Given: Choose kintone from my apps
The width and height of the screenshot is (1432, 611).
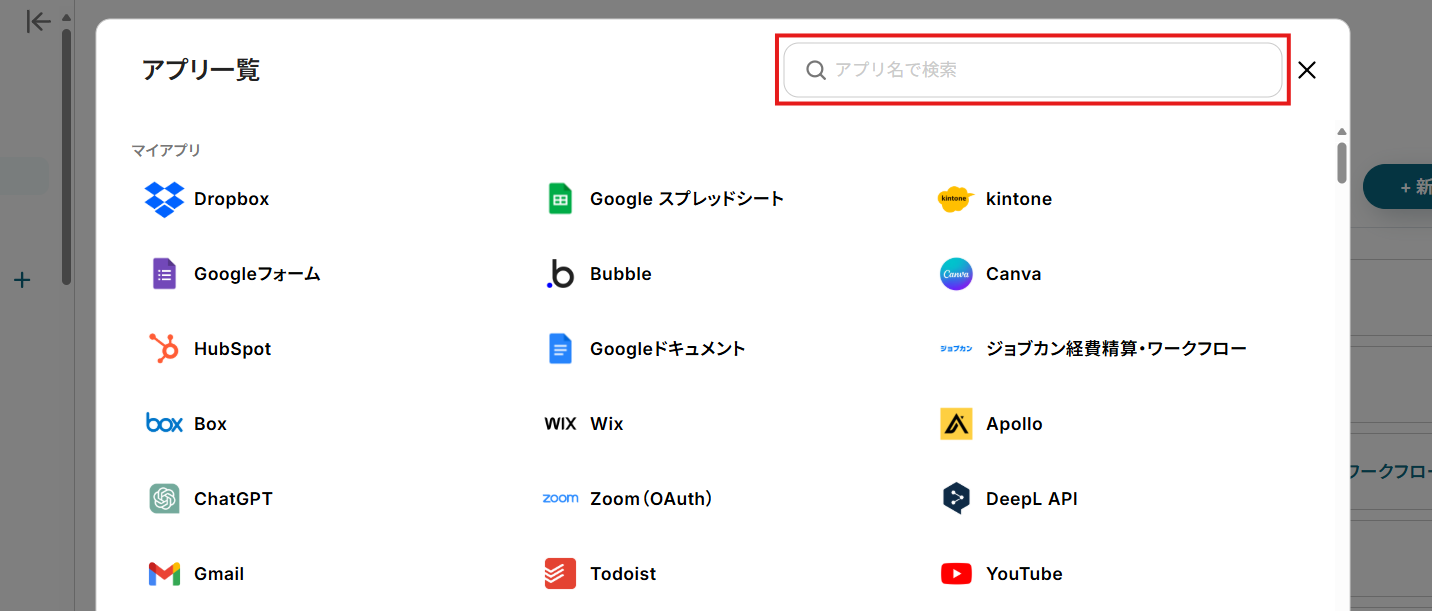Looking at the screenshot, I should 1019,199.
